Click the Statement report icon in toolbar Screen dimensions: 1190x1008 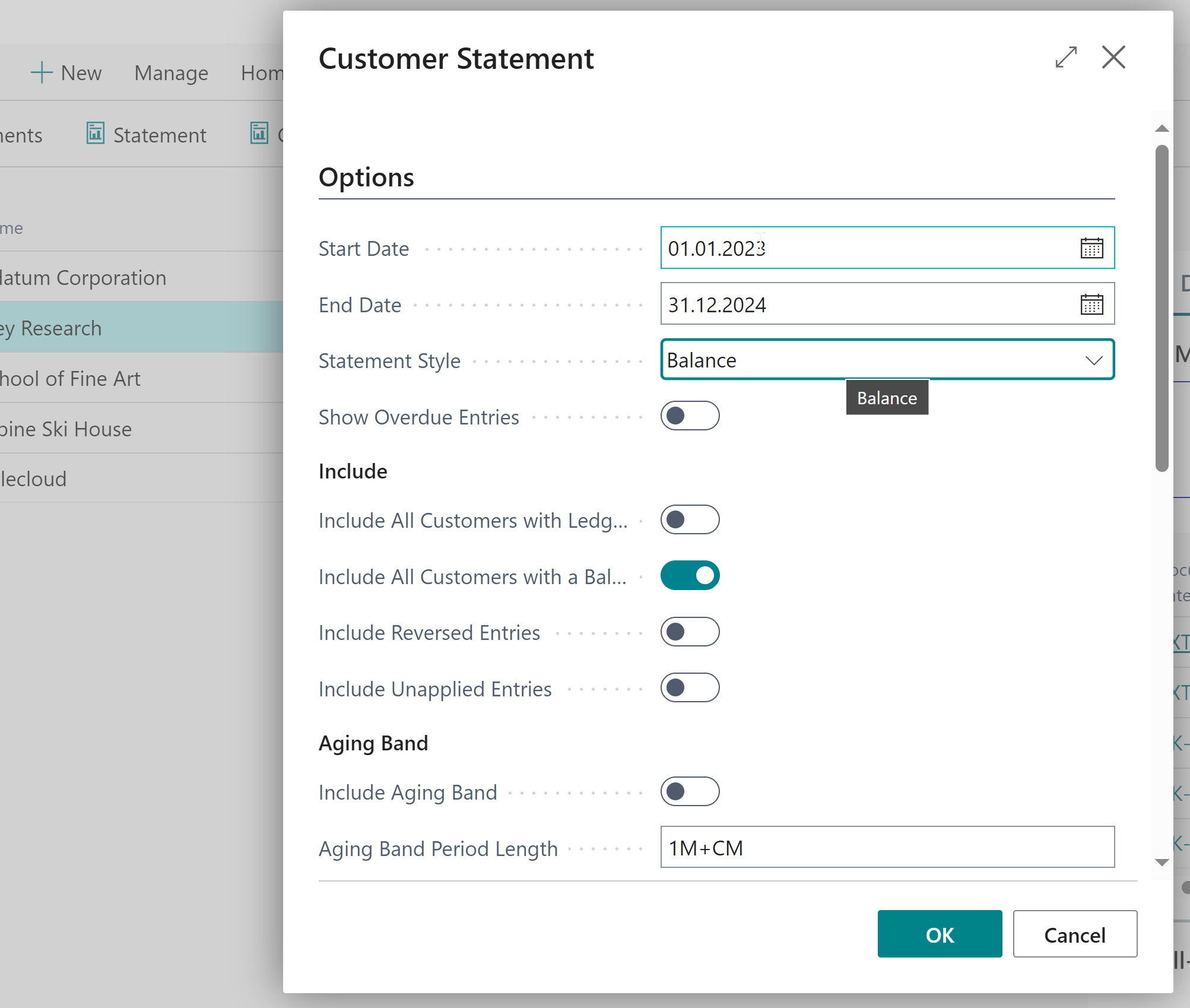(x=95, y=134)
